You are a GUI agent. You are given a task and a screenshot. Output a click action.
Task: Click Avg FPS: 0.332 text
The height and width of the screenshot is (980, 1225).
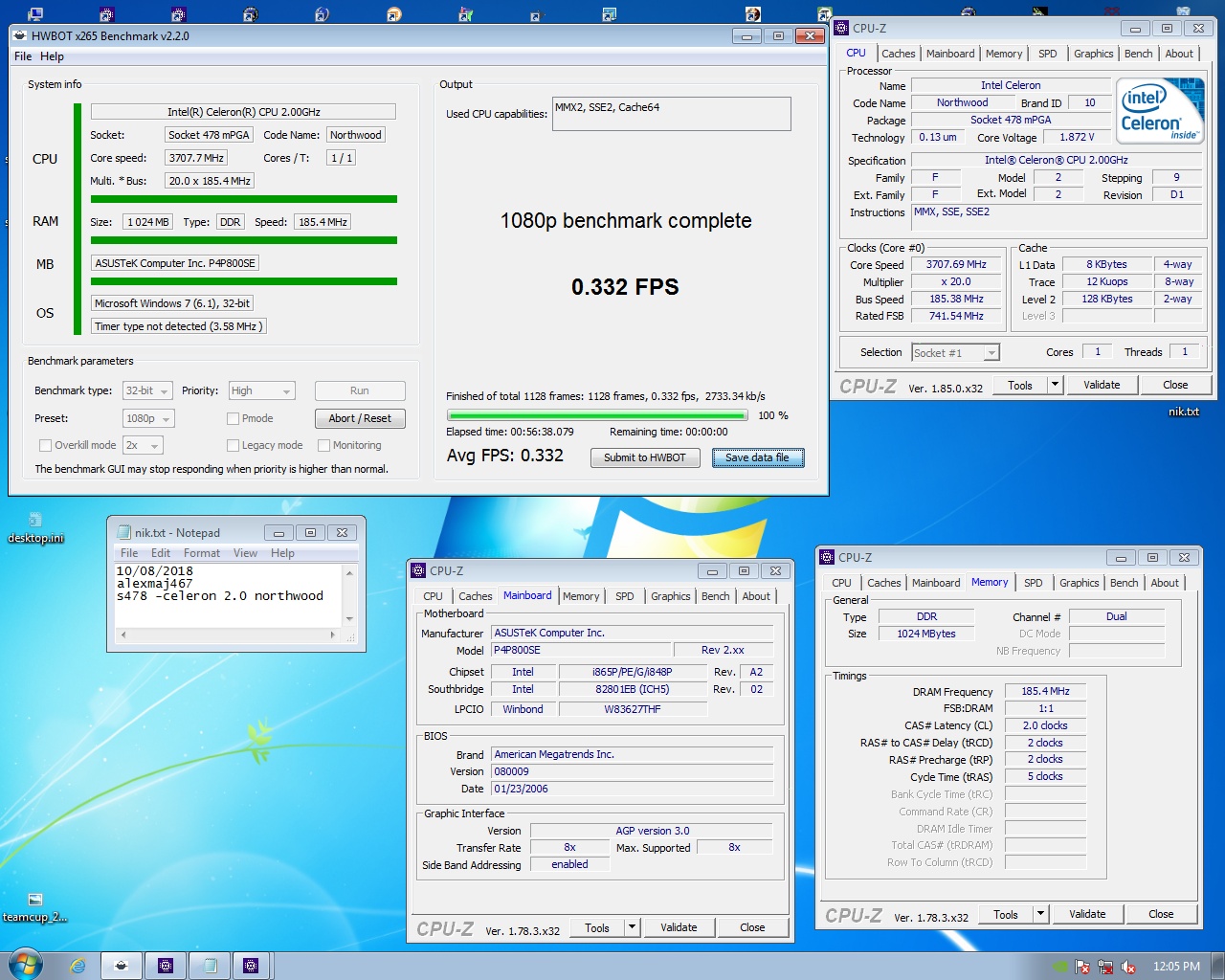[x=504, y=456]
